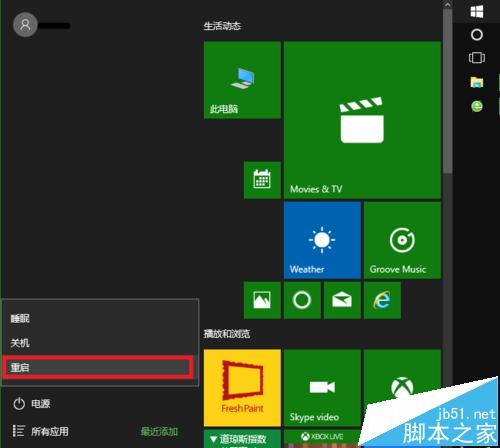Launch the Skype video tile
Viewport: 500px width, 448px height.
click(x=322, y=388)
